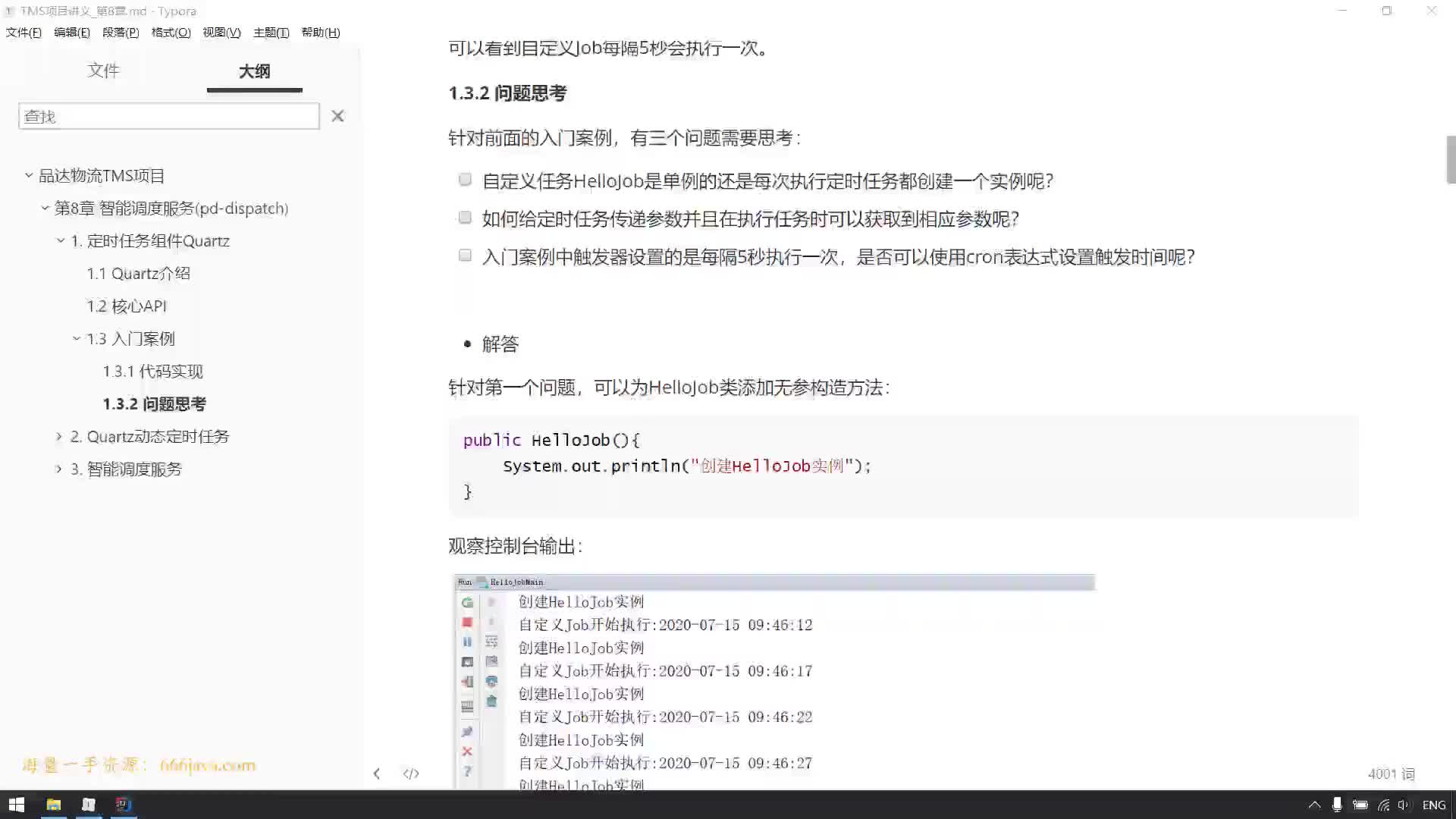Check the 如何给定时任务传递参数 checkbox

pyautogui.click(x=465, y=218)
